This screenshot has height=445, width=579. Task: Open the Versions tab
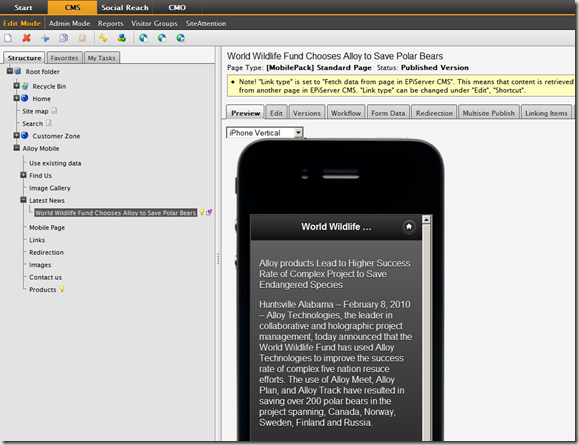[x=306, y=113]
